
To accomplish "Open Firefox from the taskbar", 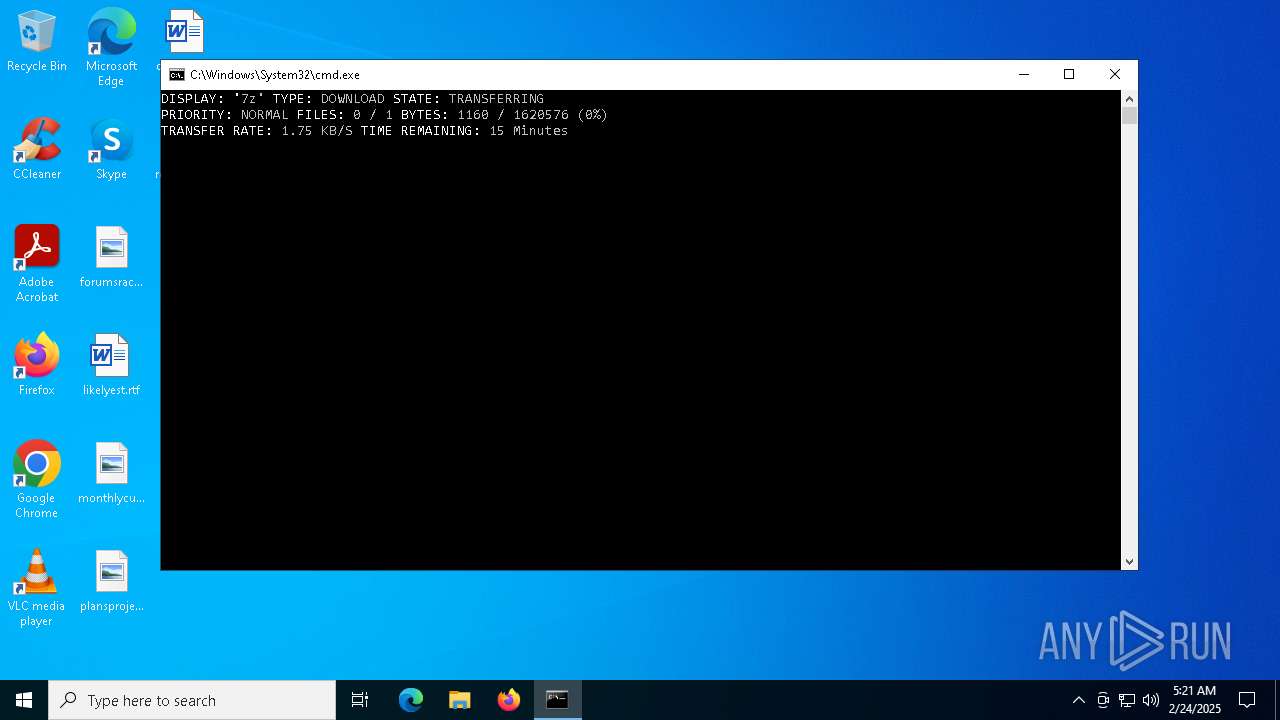I will 509,700.
